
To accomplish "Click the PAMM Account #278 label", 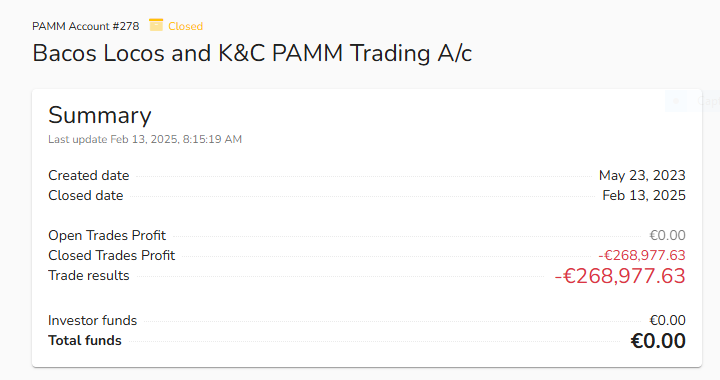I will (x=85, y=26).
